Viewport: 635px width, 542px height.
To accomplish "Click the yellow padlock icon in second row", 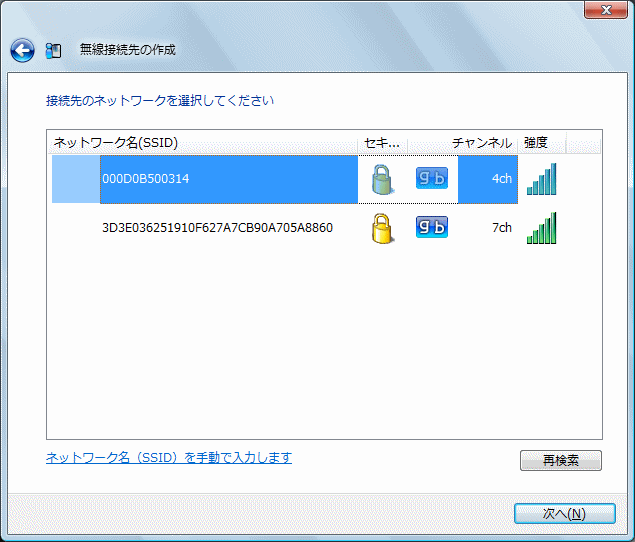I will [380, 228].
